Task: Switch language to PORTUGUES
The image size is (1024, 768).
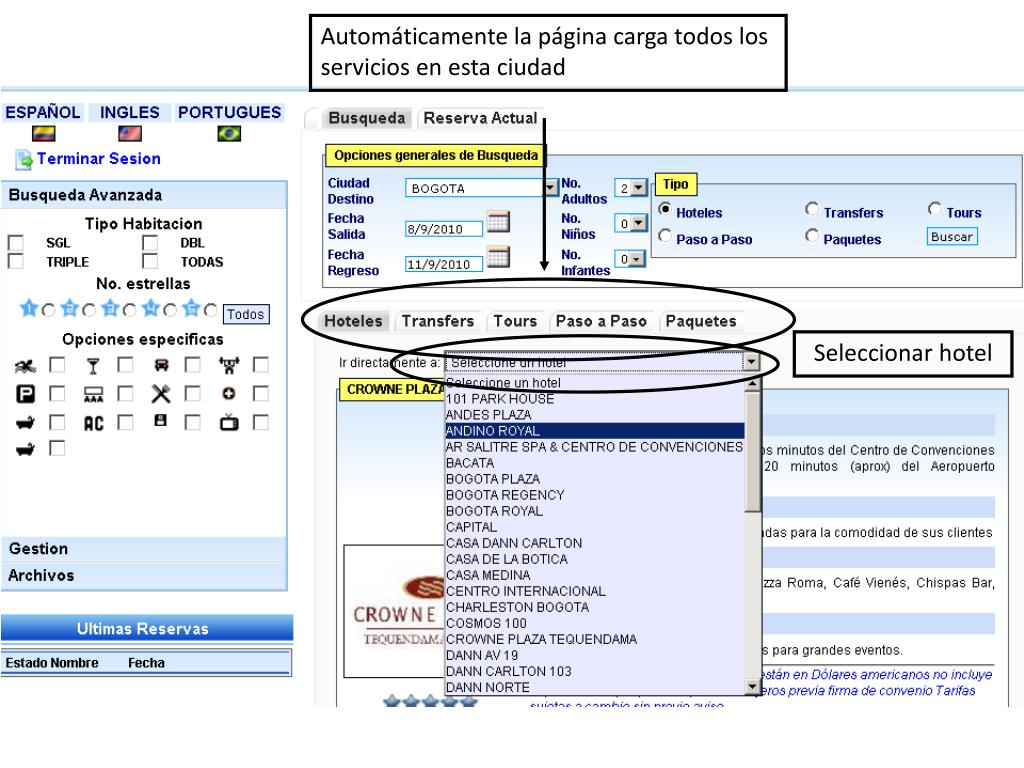Action: pyautogui.click(x=229, y=112)
